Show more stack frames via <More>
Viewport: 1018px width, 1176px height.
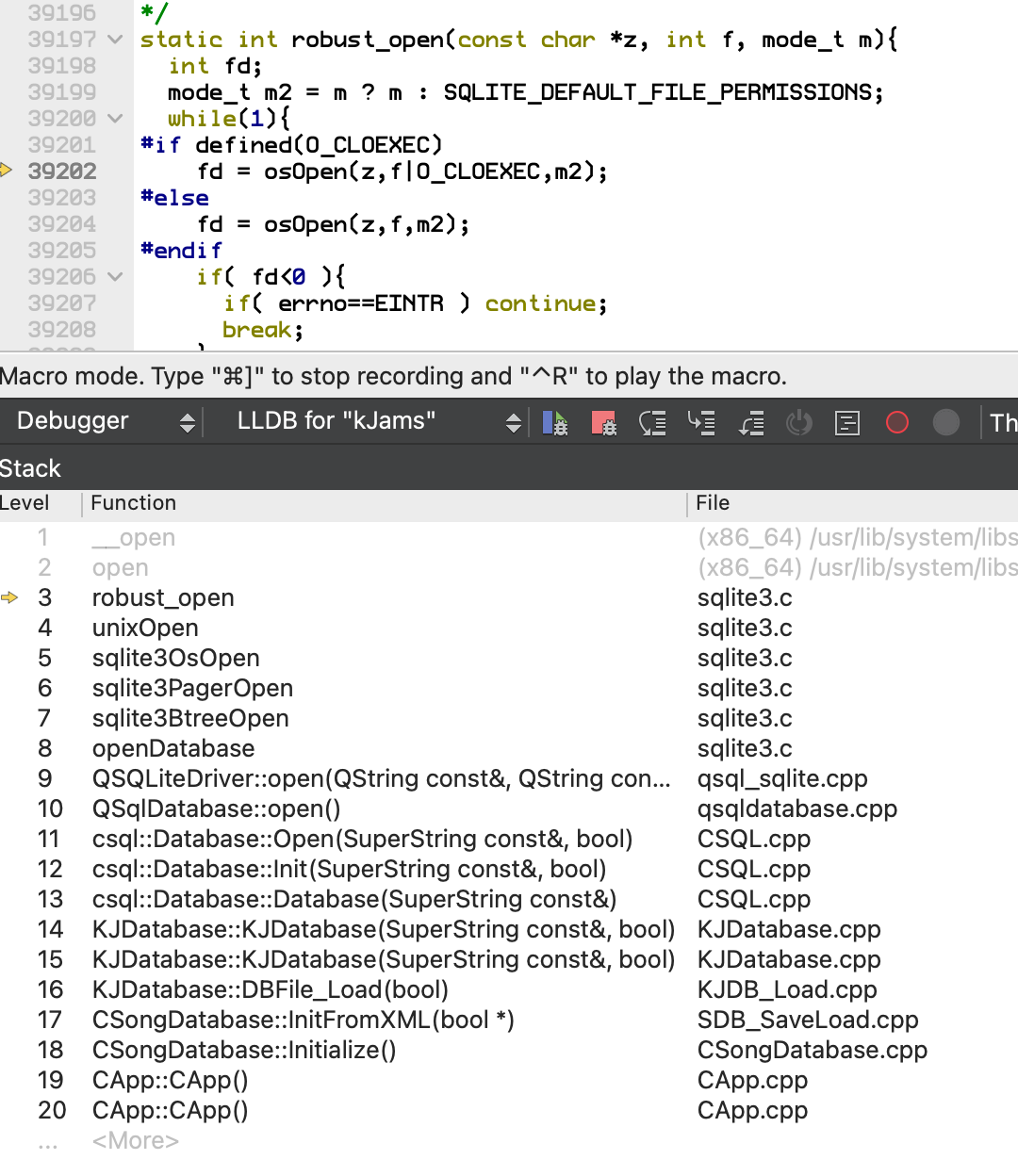tap(136, 1140)
